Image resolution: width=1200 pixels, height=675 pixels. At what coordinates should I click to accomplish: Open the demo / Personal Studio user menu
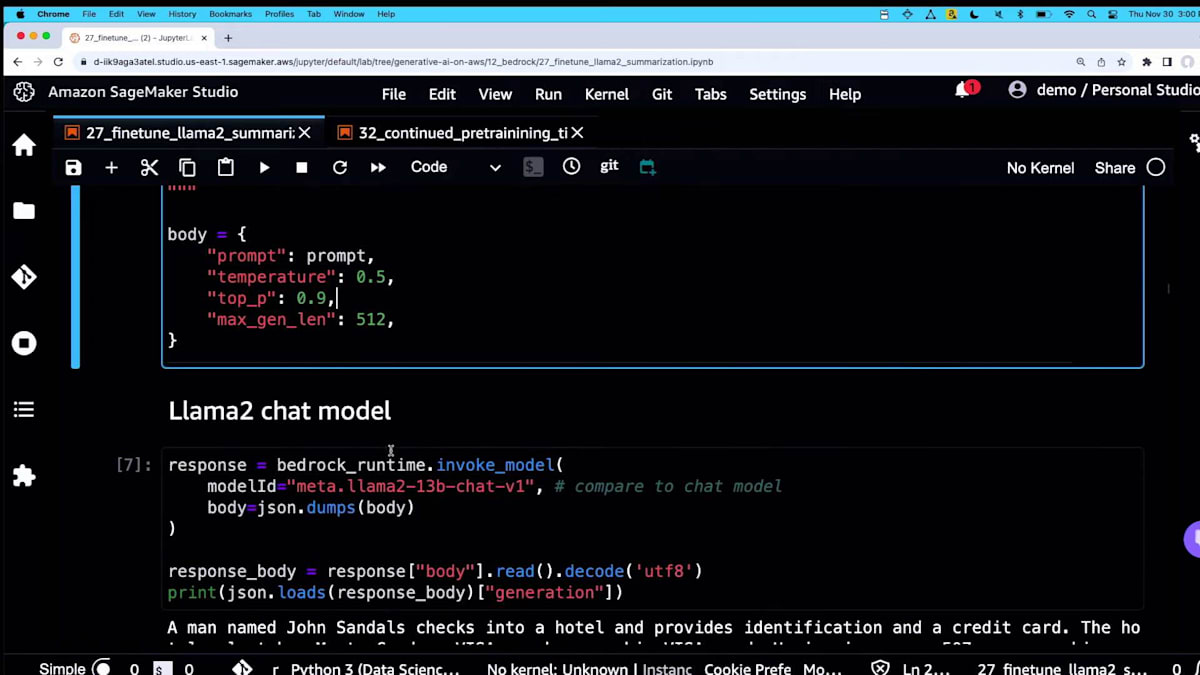click(1103, 90)
